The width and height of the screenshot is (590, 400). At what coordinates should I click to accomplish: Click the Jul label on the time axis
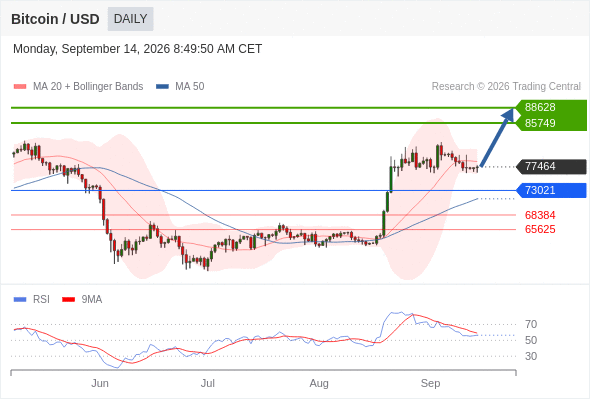tap(208, 383)
